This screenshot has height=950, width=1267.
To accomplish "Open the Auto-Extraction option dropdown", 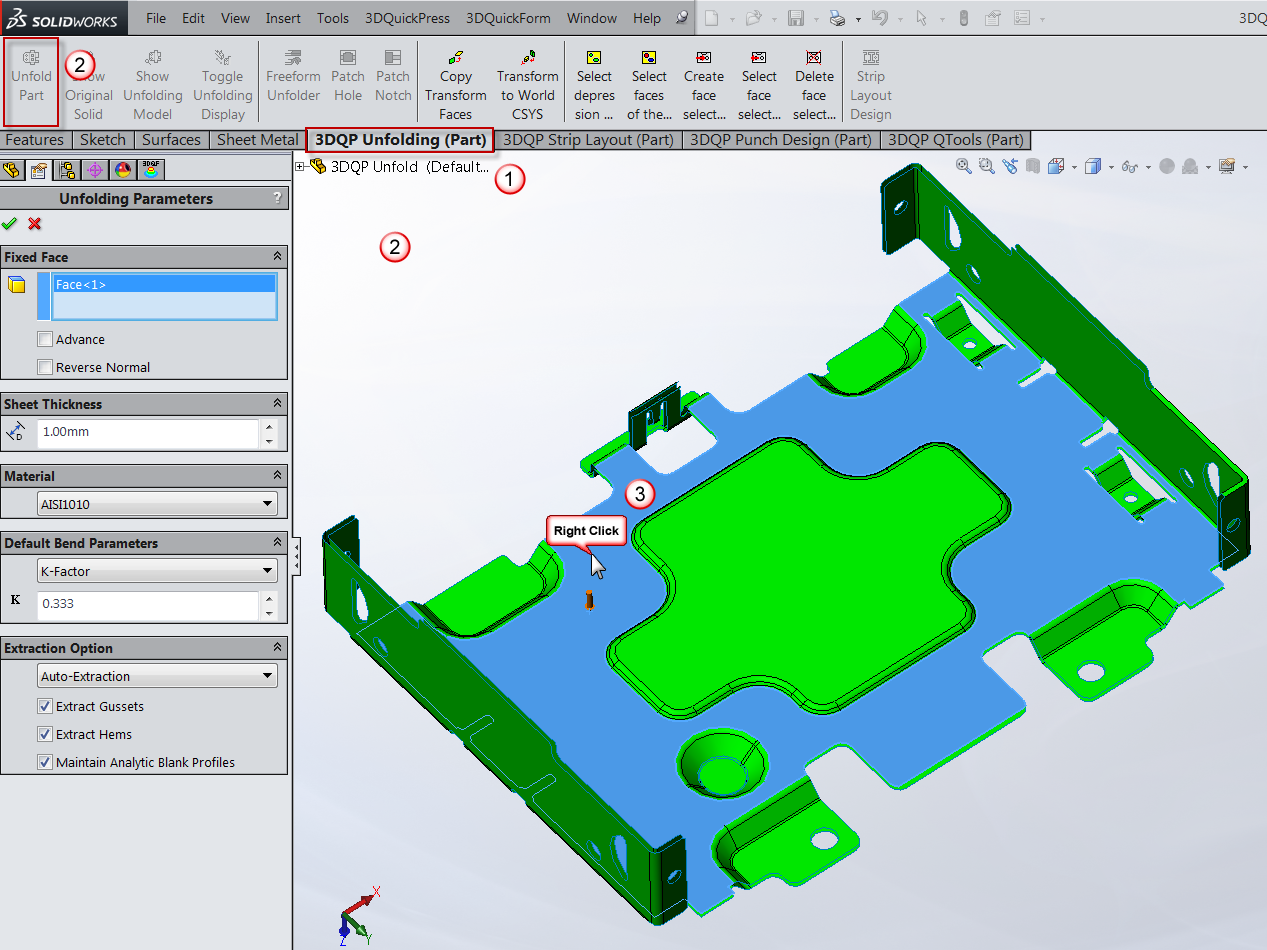I will 157,676.
